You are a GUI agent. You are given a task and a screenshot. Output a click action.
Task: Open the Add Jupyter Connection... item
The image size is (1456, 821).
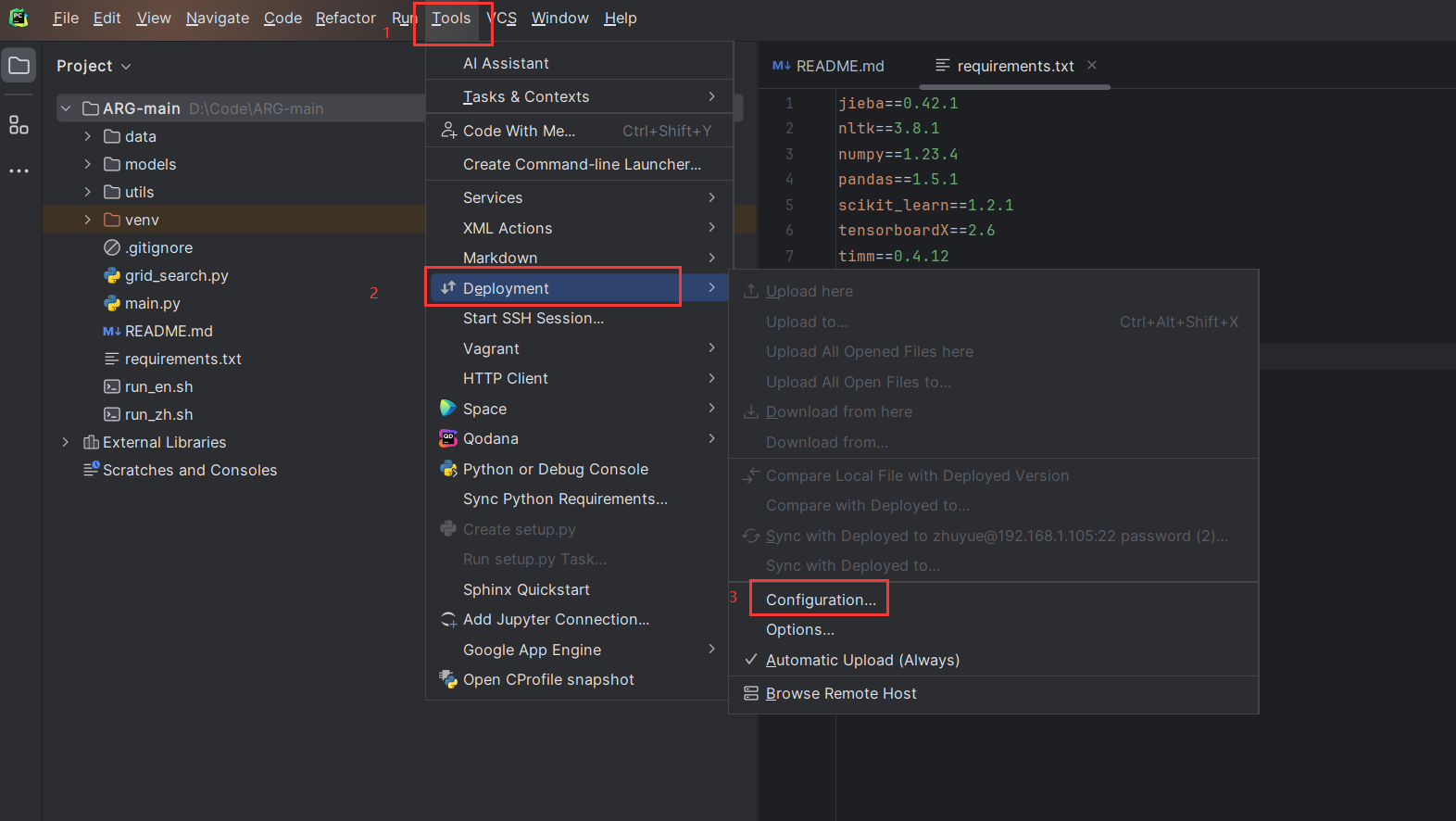(x=556, y=619)
